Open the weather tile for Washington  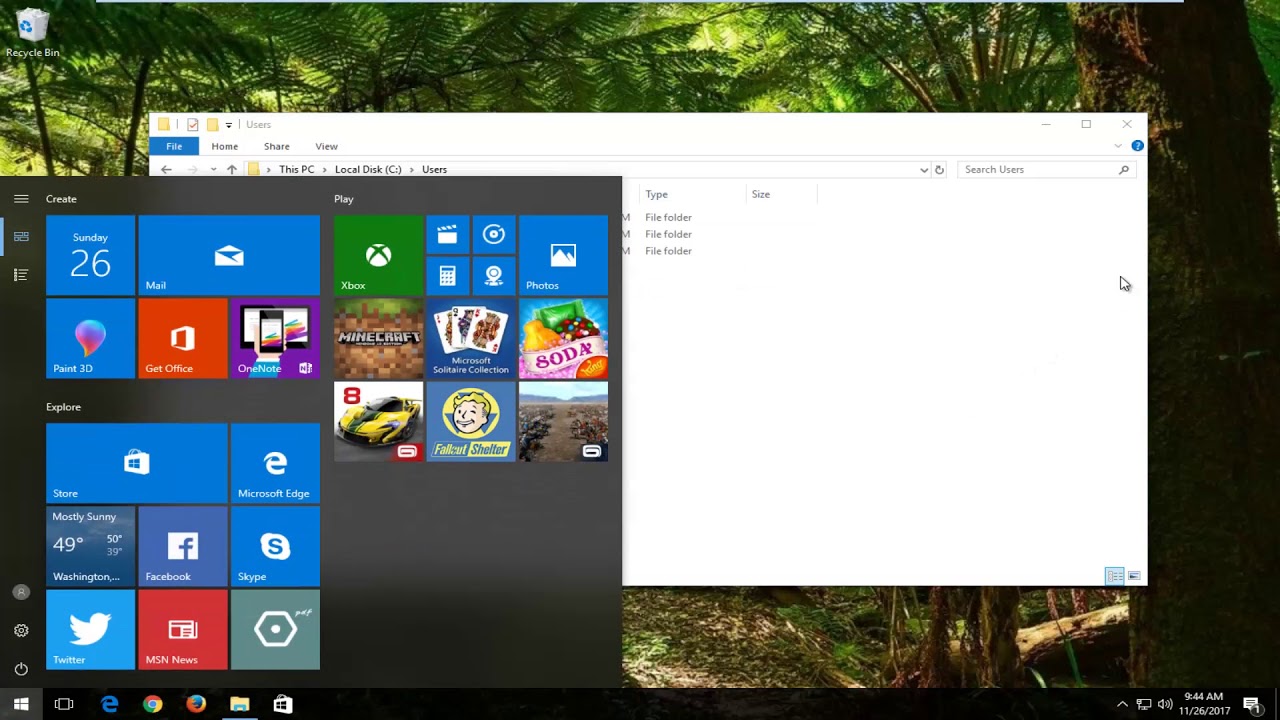[x=90, y=546]
